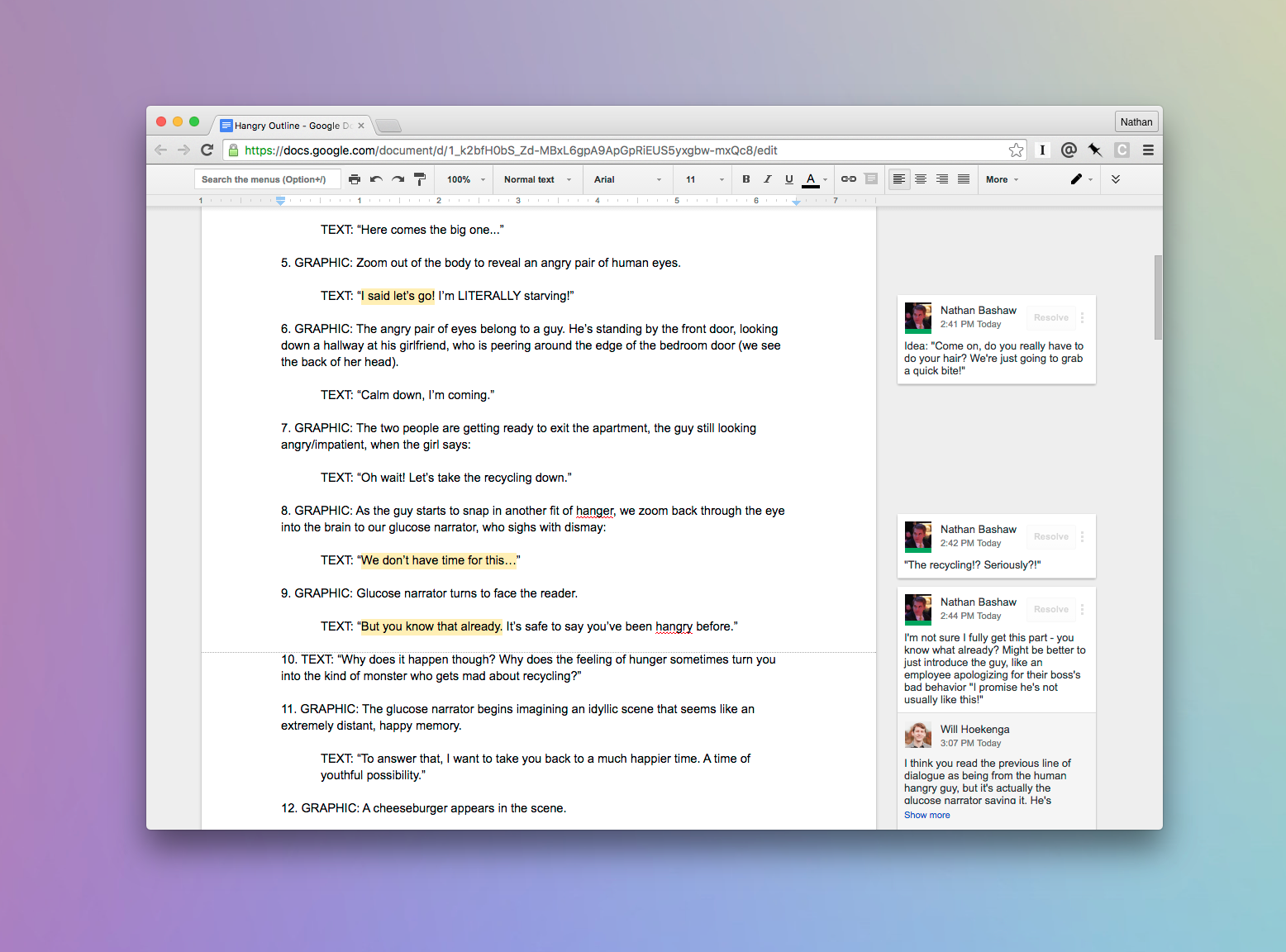
Task: Close the Hangry Outline tab
Action: pyautogui.click(x=361, y=126)
